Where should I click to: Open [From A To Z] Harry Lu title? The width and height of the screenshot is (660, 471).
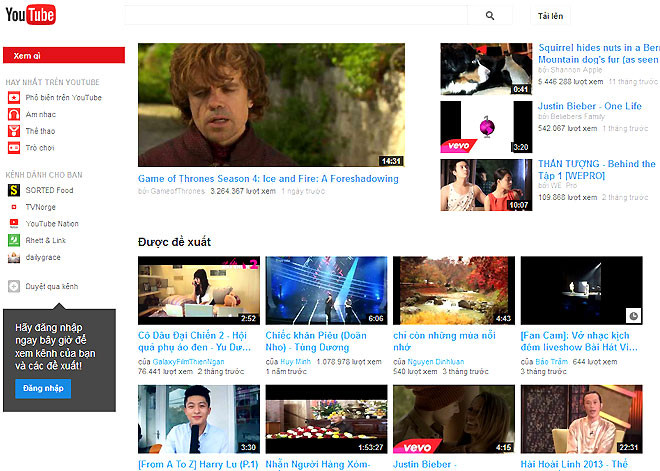coord(198,465)
